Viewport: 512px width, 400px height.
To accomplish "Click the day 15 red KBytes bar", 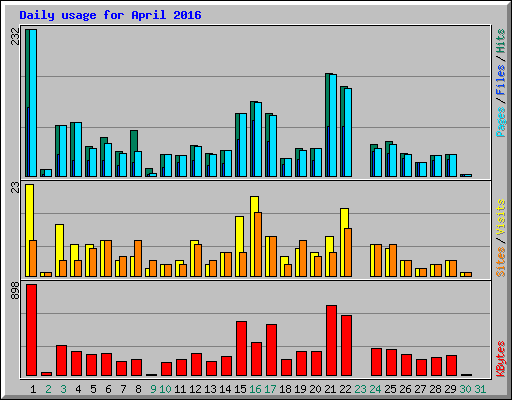I will coord(241,348).
